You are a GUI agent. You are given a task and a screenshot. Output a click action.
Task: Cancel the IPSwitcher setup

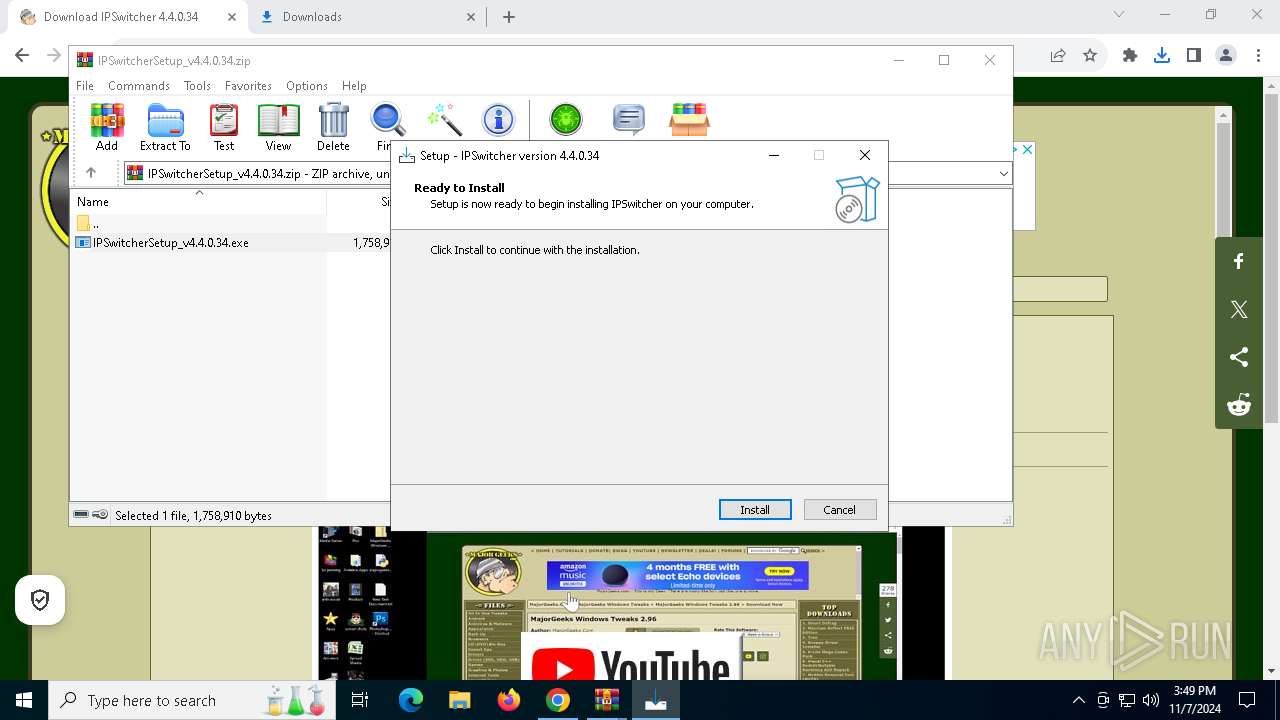(839, 510)
